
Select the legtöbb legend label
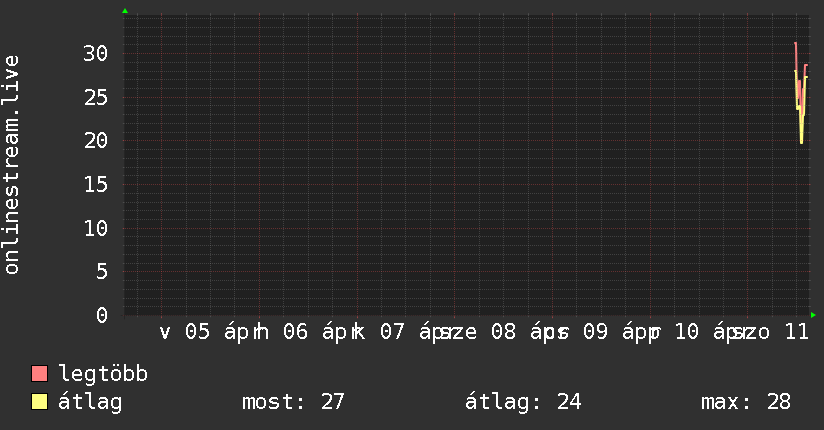[x=103, y=374]
